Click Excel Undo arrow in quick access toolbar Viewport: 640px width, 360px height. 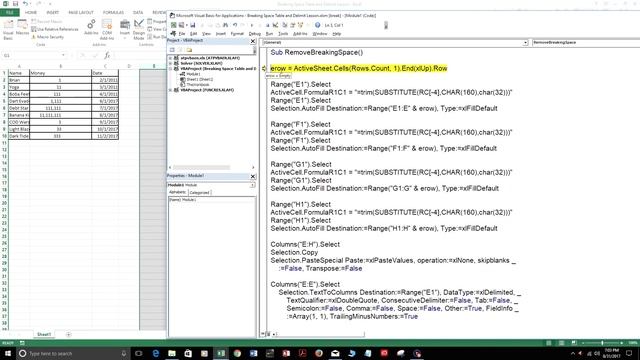(x=25, y=4)
